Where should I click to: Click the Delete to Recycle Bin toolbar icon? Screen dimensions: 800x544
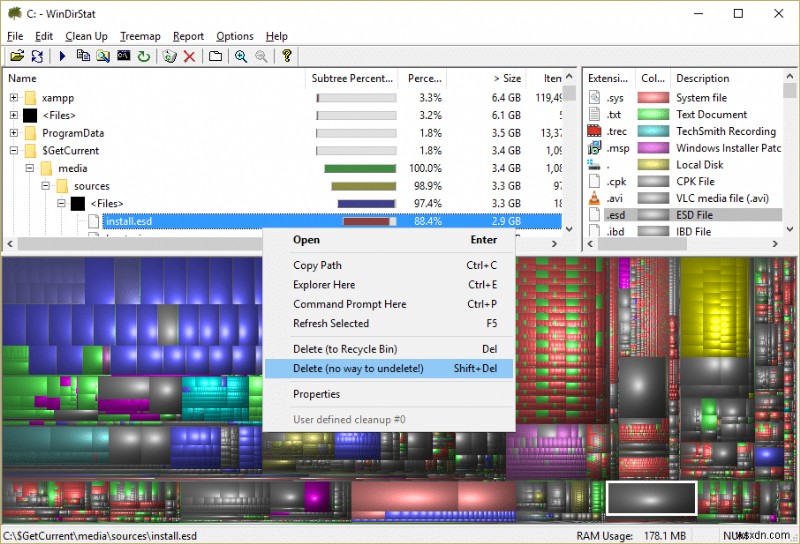click(x=169, y=57)
